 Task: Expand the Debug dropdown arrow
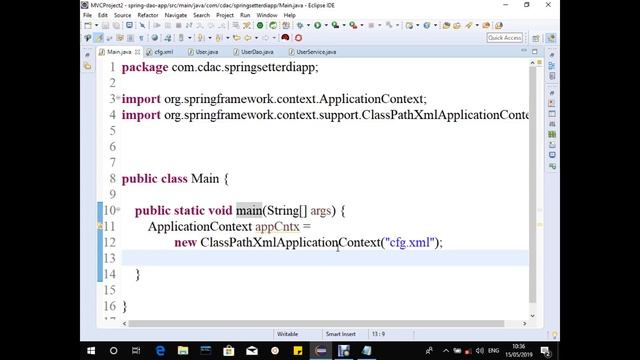pyautogui.click(x=309, y=25)
